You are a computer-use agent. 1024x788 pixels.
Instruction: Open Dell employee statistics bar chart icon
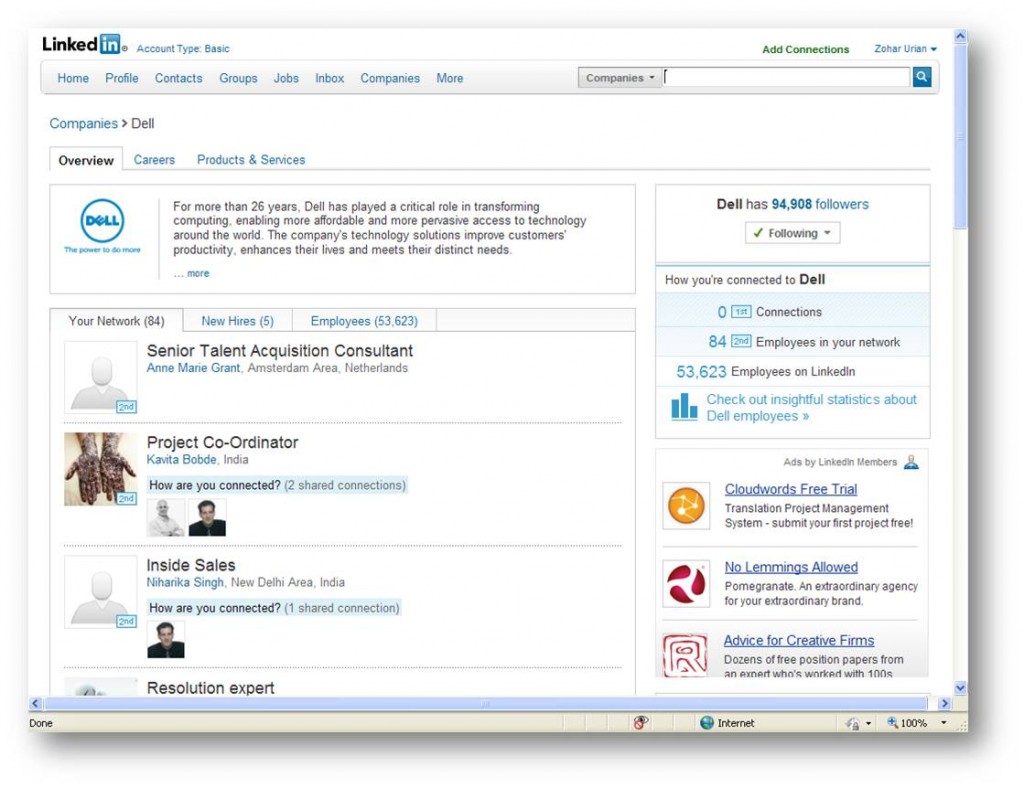click(x=684, y=406)
